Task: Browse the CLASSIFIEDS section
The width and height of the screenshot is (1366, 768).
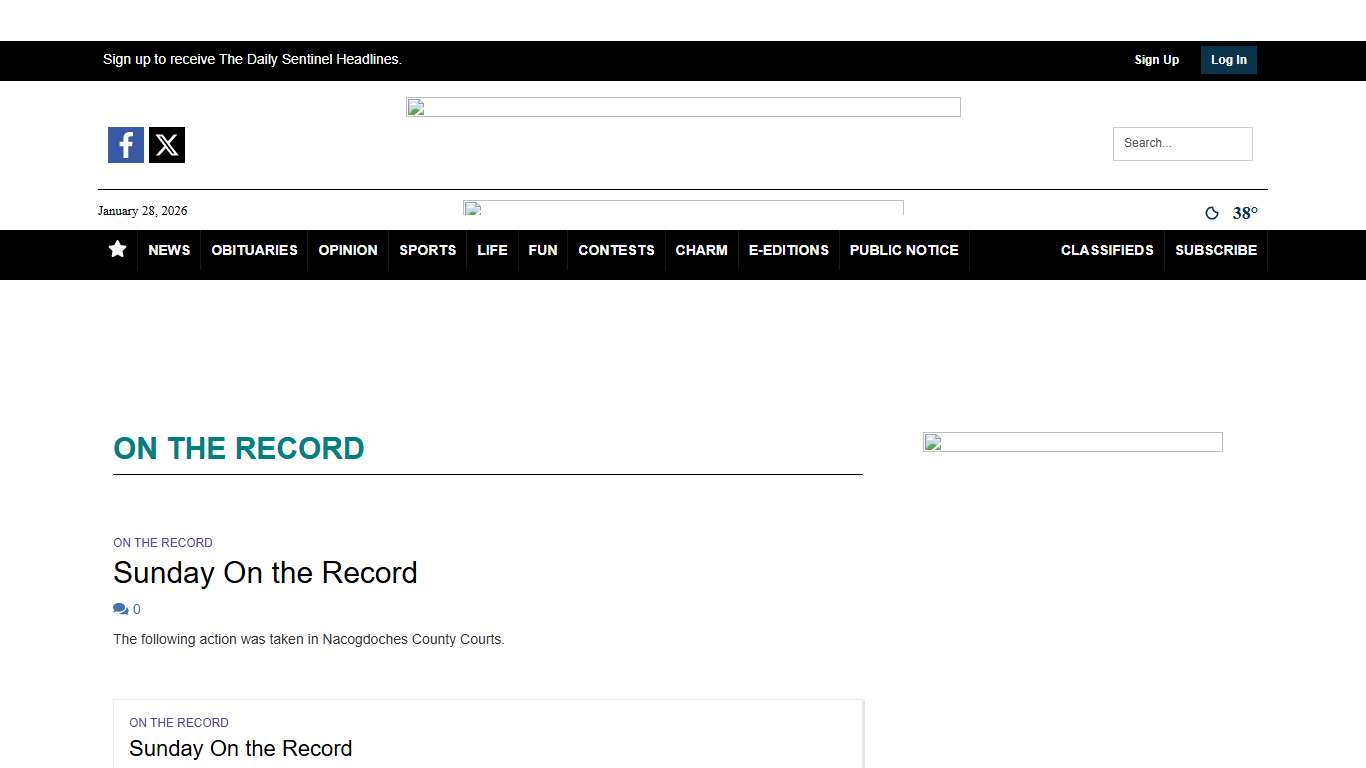Action: pos(1107,250)
